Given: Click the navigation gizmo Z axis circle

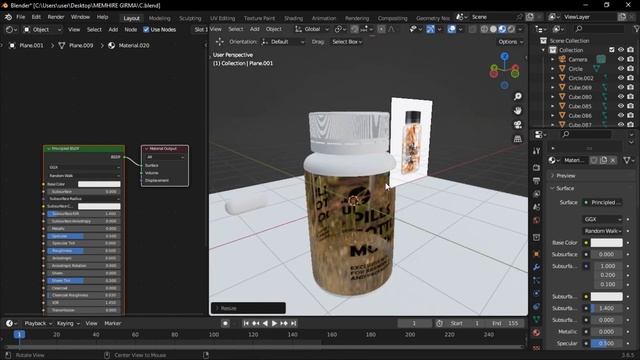Looking at the screenshot, I should click(x=505, y=57).
